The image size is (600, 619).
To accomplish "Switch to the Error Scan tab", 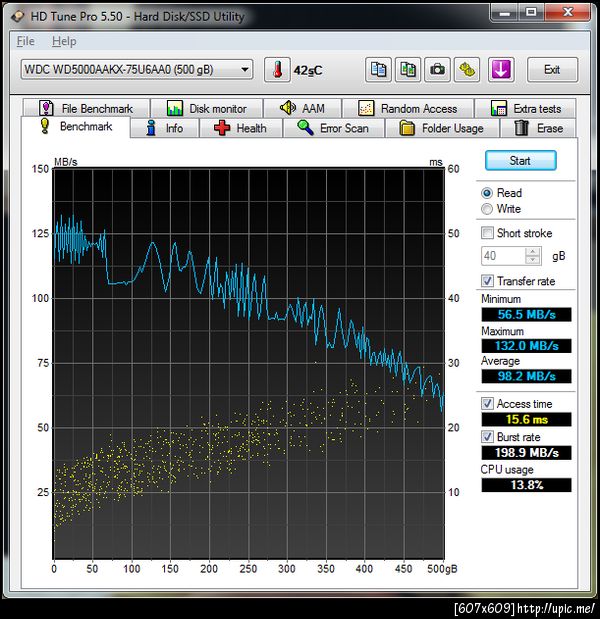I will coord(332,128).
